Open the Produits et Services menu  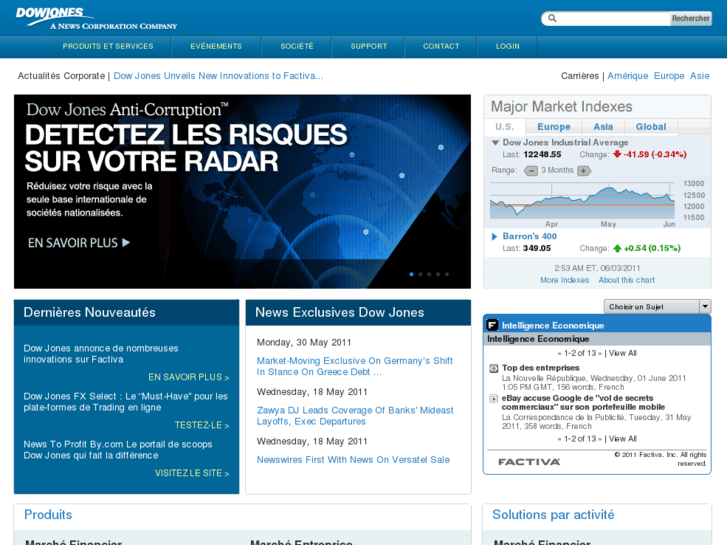click(x=108, y=46)
